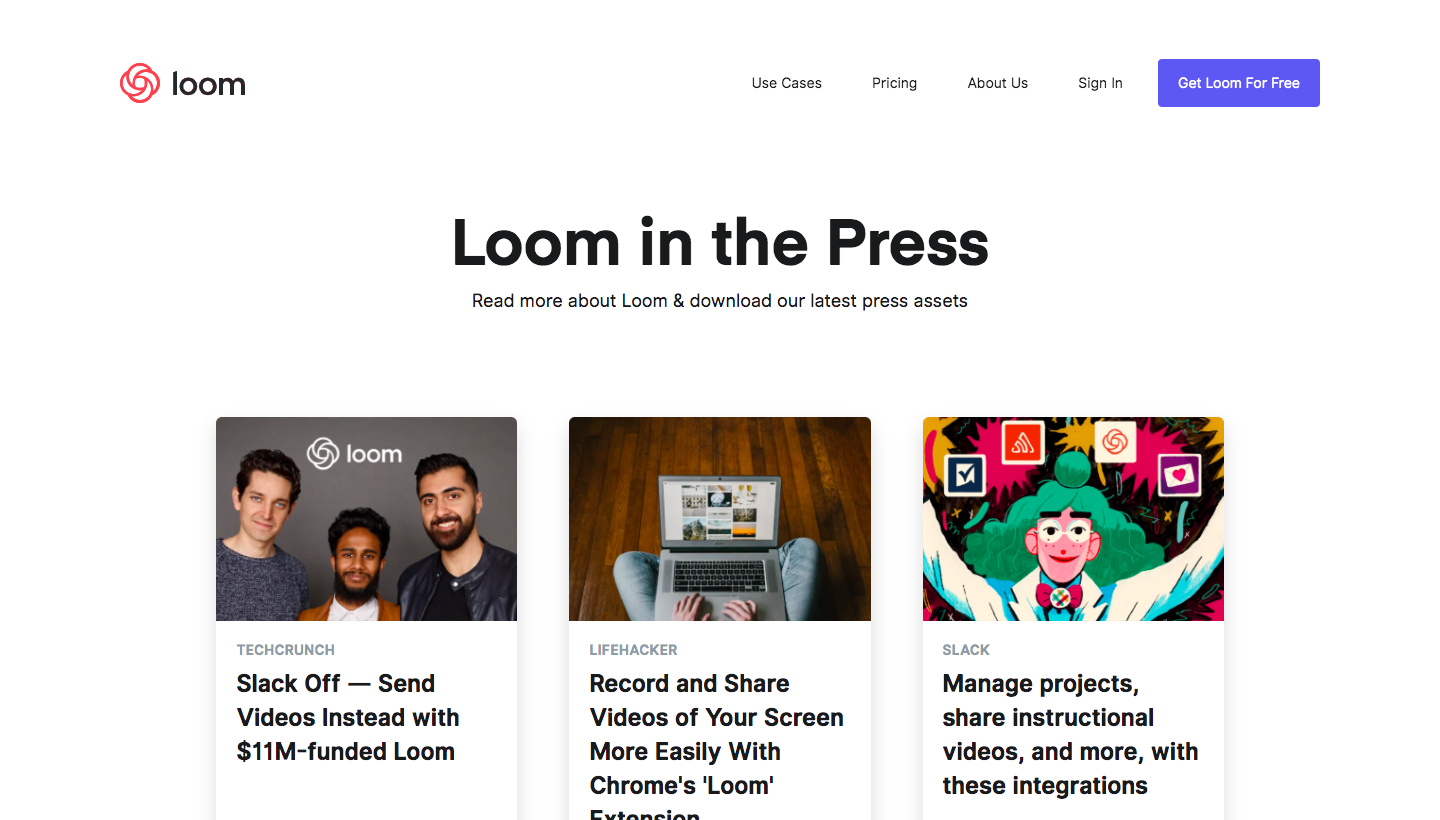This screenshot has height=820, width=1440.
Task: Click the Loom app icon in Slack illustration
Action: point(1115,441)
